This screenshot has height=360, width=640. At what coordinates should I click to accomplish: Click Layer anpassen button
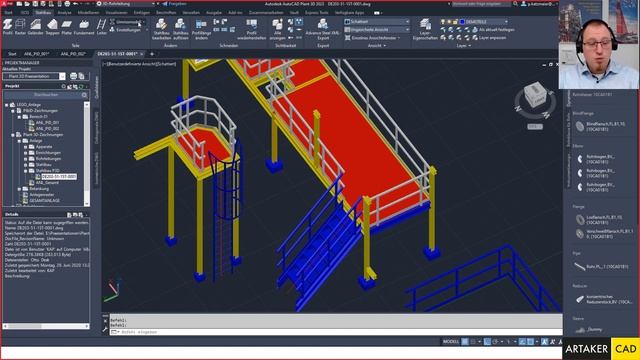tap(489, 38)
